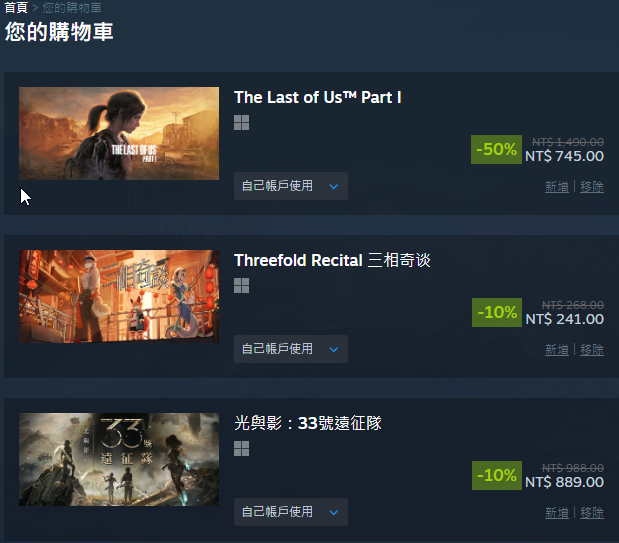Click the -50% discount badge
619x543 pixels.
coord(496,149)
